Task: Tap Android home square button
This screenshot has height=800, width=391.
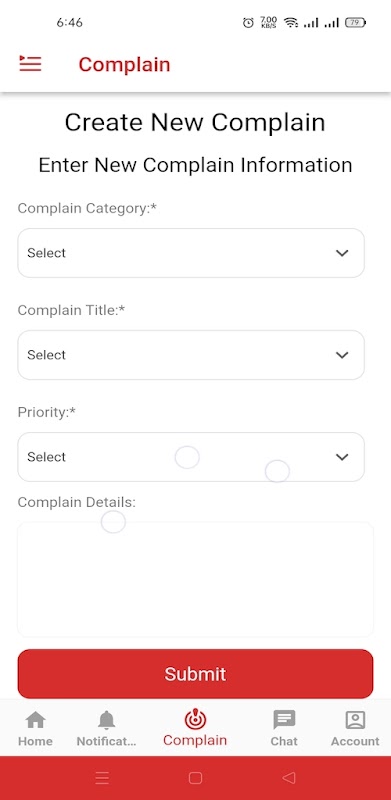Action: pyautogui.click(x=195, y=778)
